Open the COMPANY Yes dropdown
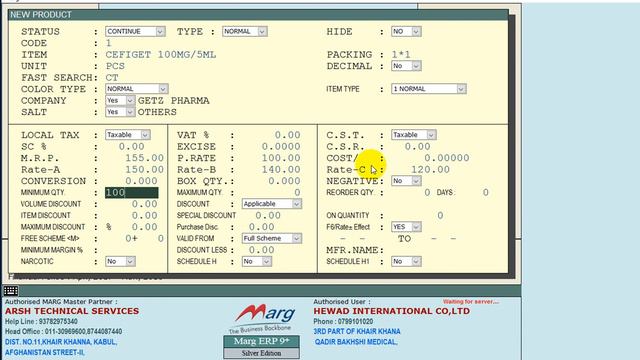The image size is (640, 360). point(120,100)
